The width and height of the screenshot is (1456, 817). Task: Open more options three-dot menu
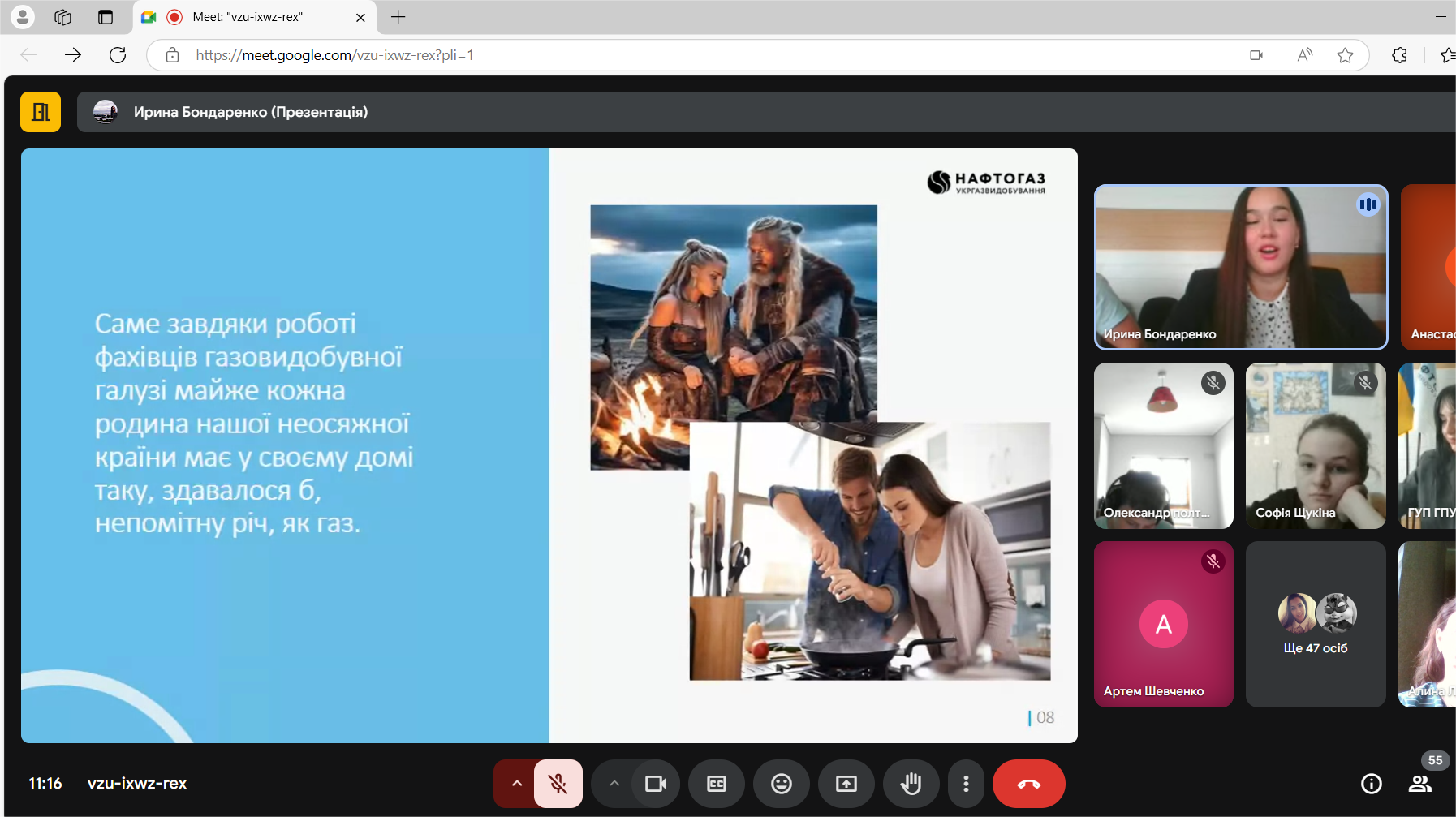(x=966, y=784)
